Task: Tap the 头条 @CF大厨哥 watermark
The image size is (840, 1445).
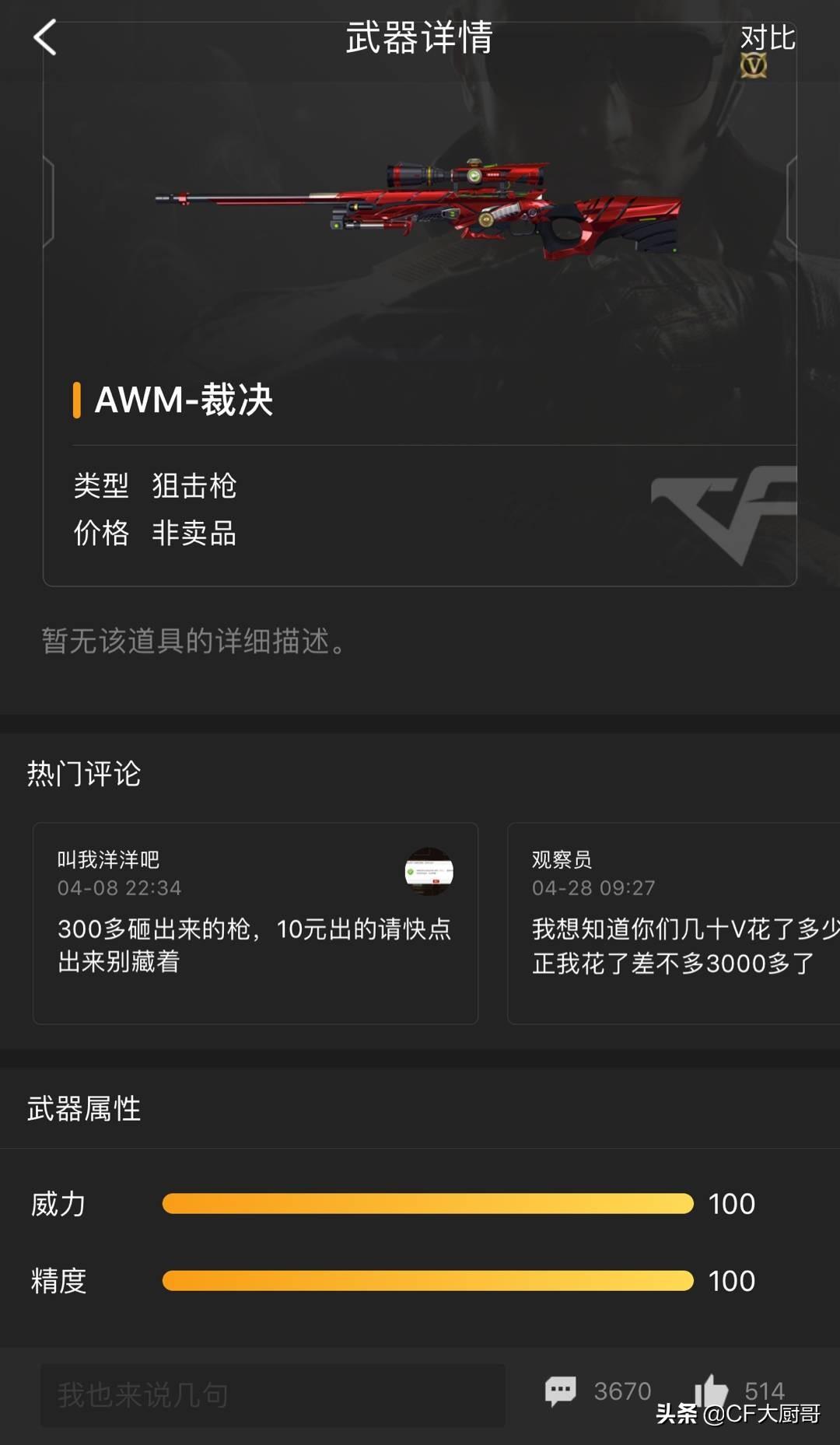Action: 738,1413
